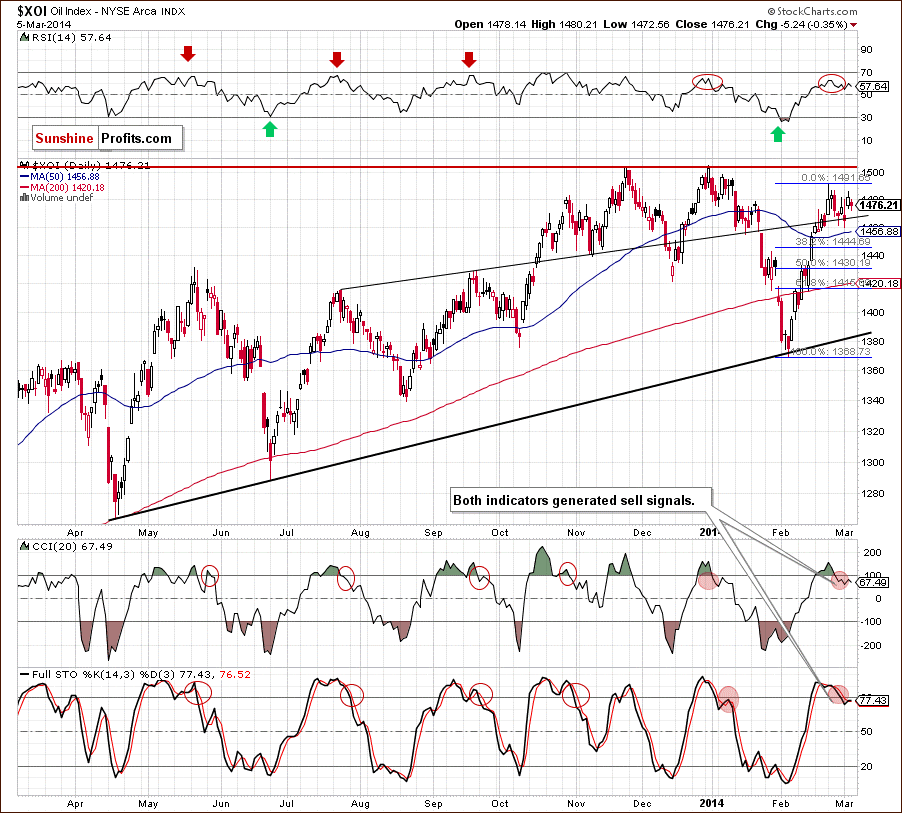Click the 100.0%: 1368.73 Fibonacci label
902x813 pixels.
[830, 352]
